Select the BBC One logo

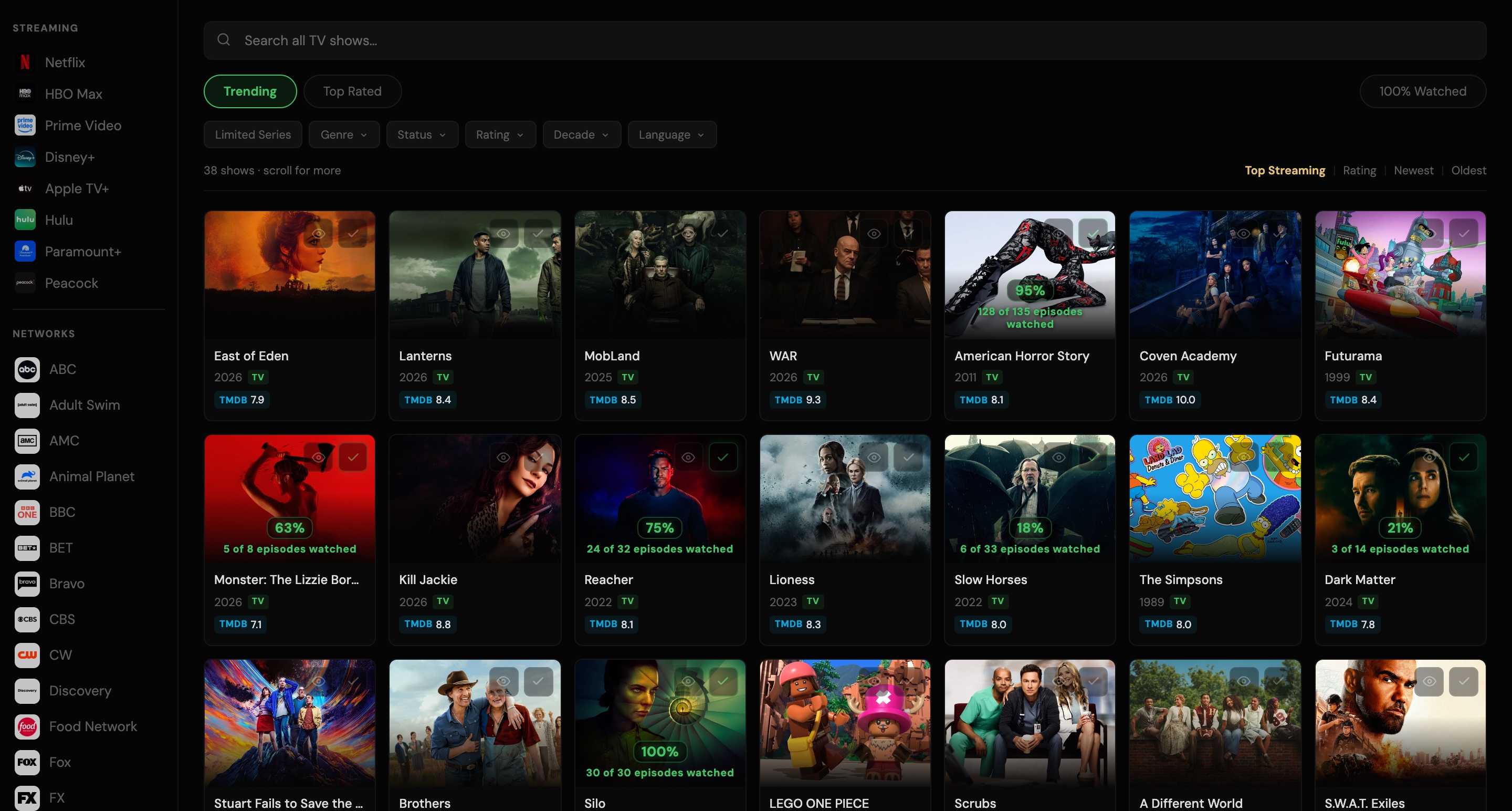tap(27, 512)
